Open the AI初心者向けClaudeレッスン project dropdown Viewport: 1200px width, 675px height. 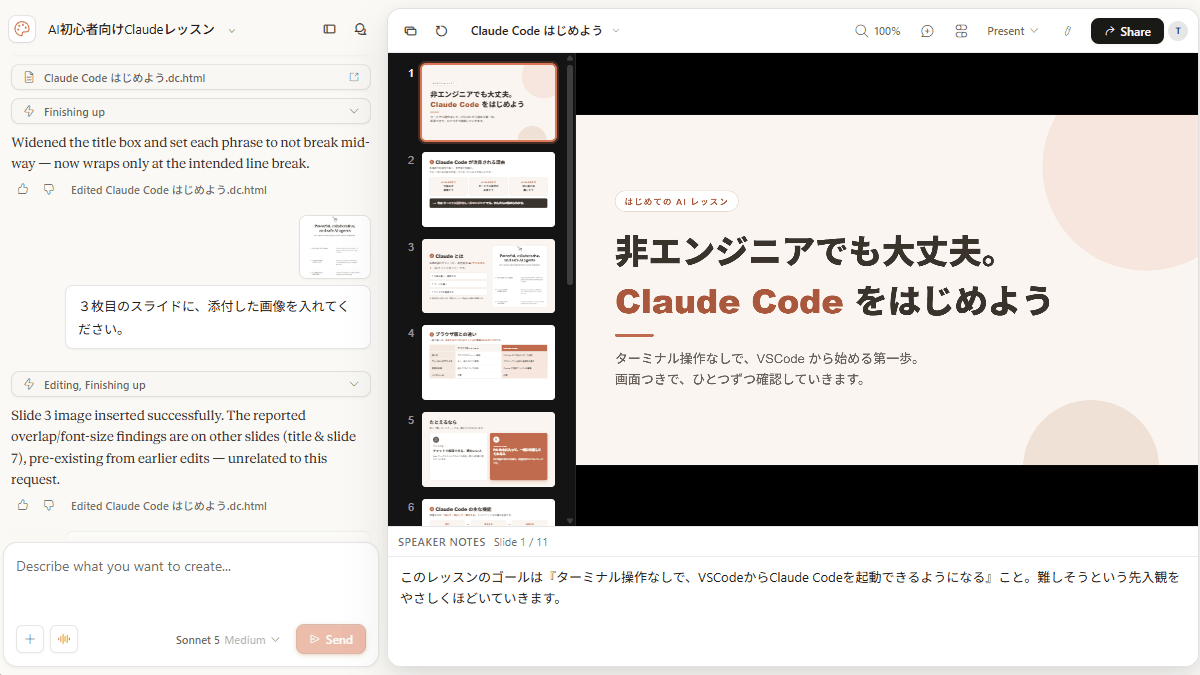[232, 31]
